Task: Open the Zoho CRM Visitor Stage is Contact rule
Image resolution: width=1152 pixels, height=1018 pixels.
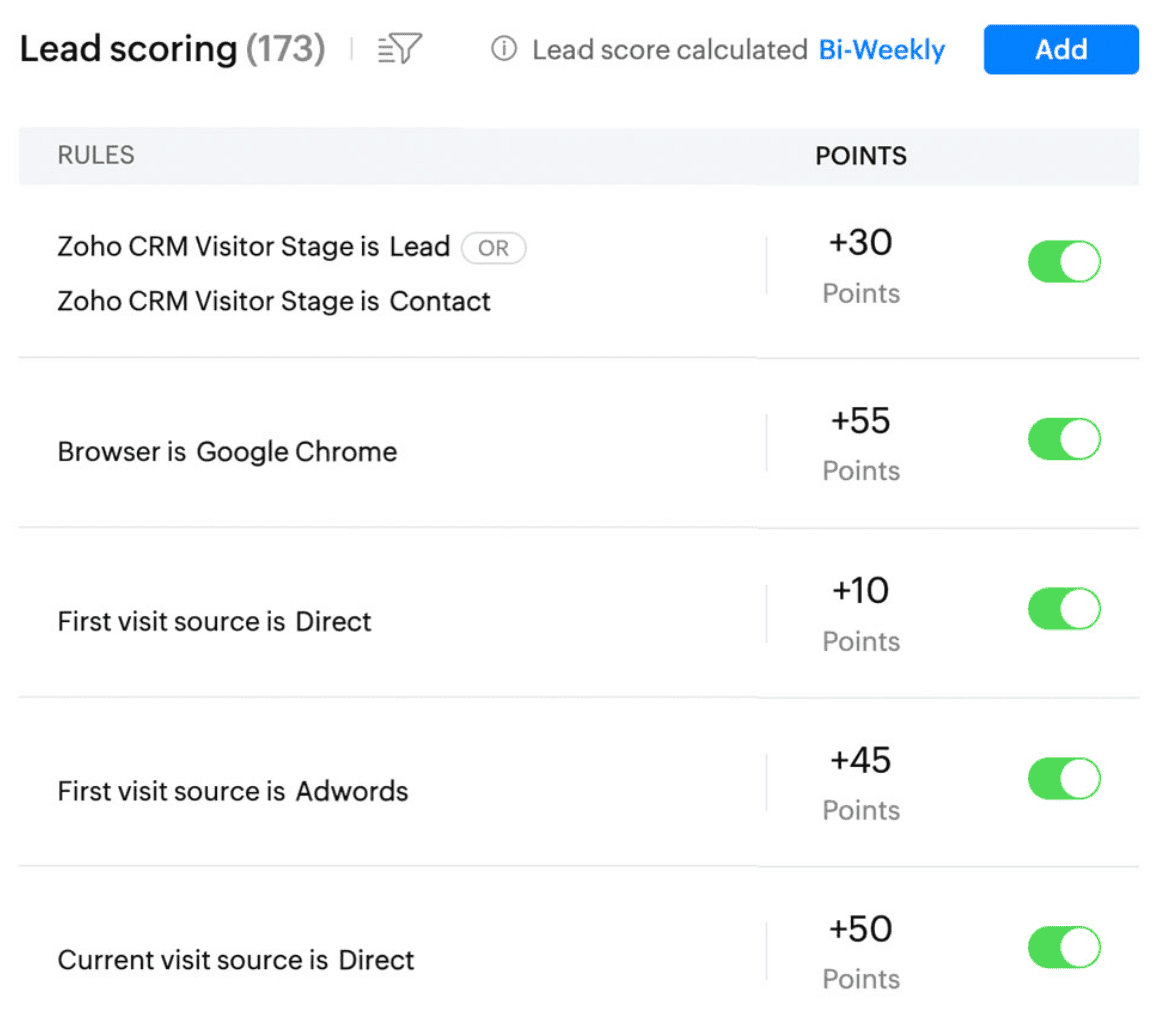Action: (274, 301)
